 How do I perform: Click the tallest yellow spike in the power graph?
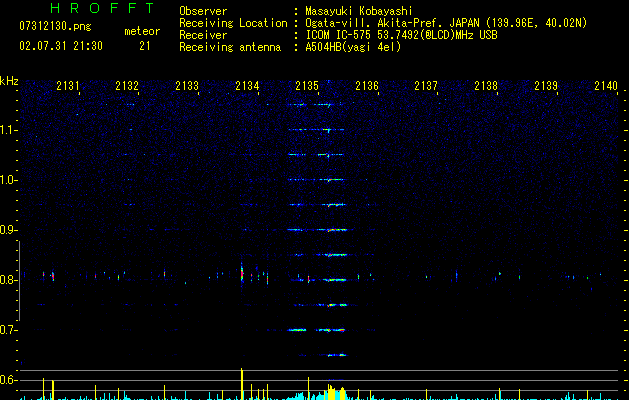coord(241,384)
